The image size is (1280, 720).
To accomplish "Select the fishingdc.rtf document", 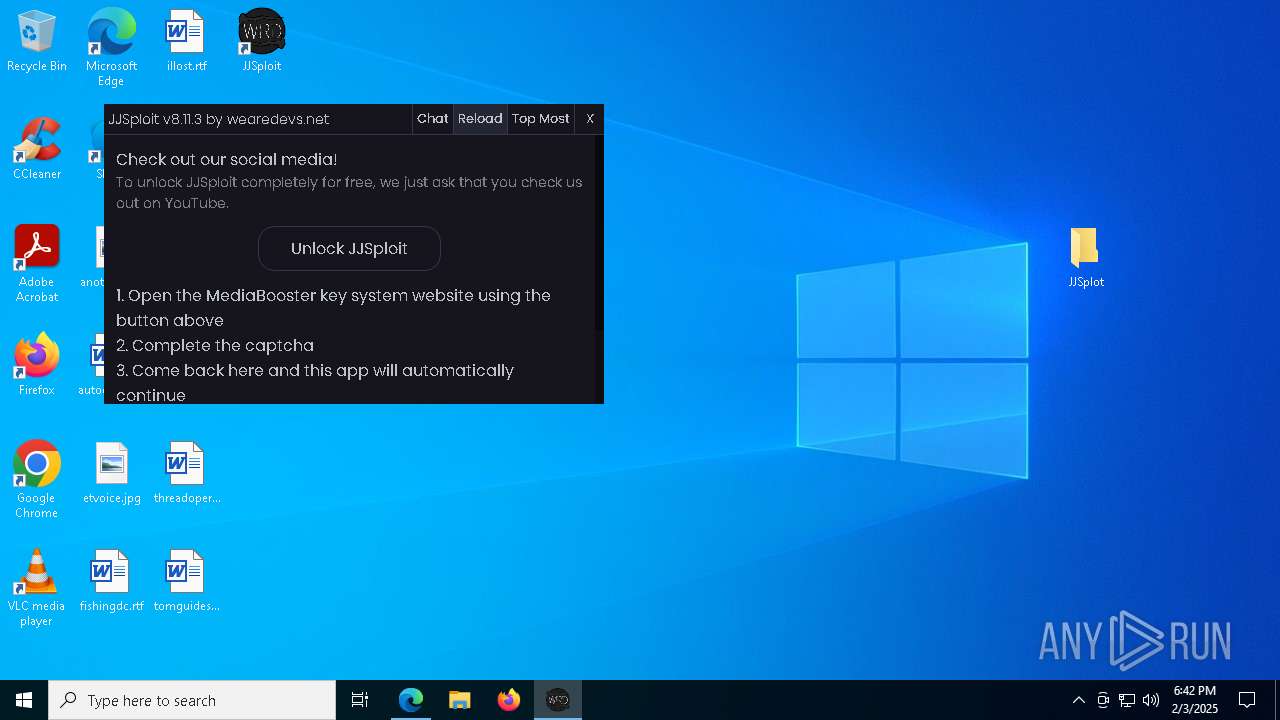I will coord(111,582).
